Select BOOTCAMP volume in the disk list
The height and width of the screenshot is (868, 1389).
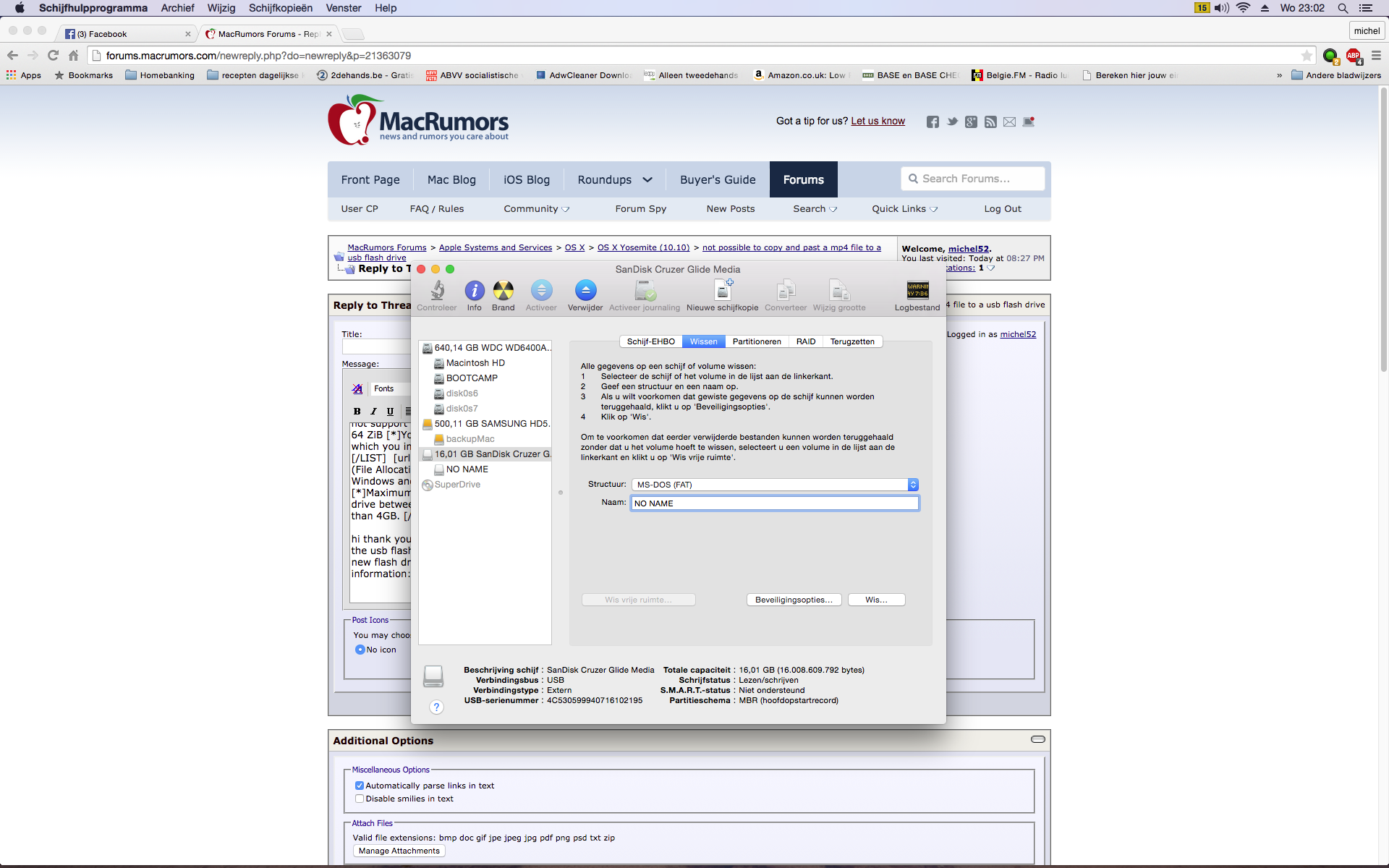tap(472, 378)
